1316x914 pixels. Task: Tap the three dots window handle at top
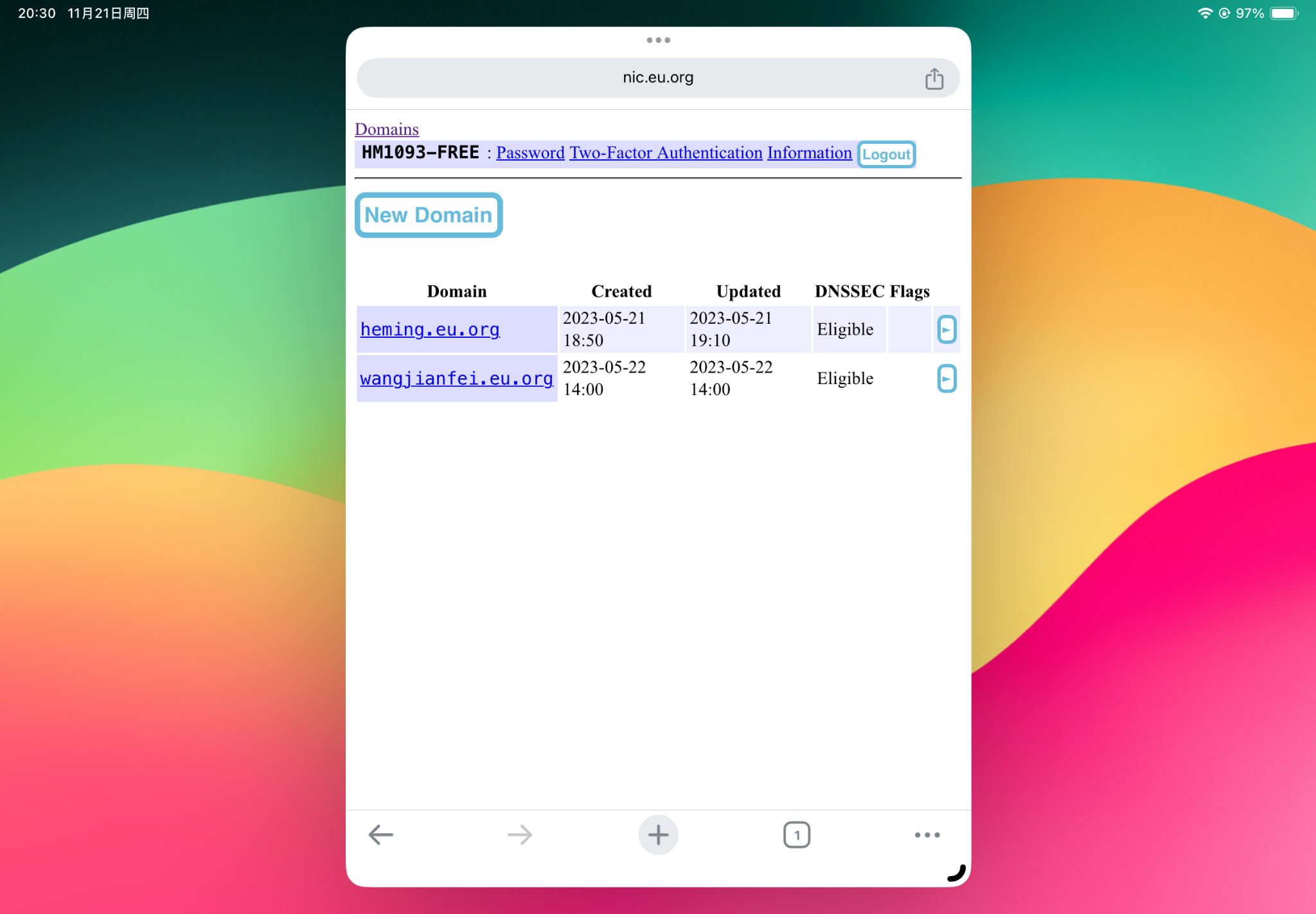point(658,40)
